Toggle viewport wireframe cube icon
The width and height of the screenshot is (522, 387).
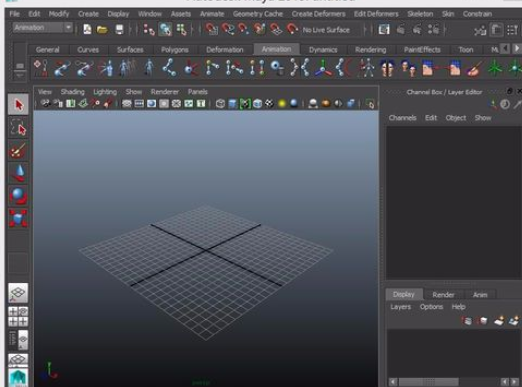point(220,104)
